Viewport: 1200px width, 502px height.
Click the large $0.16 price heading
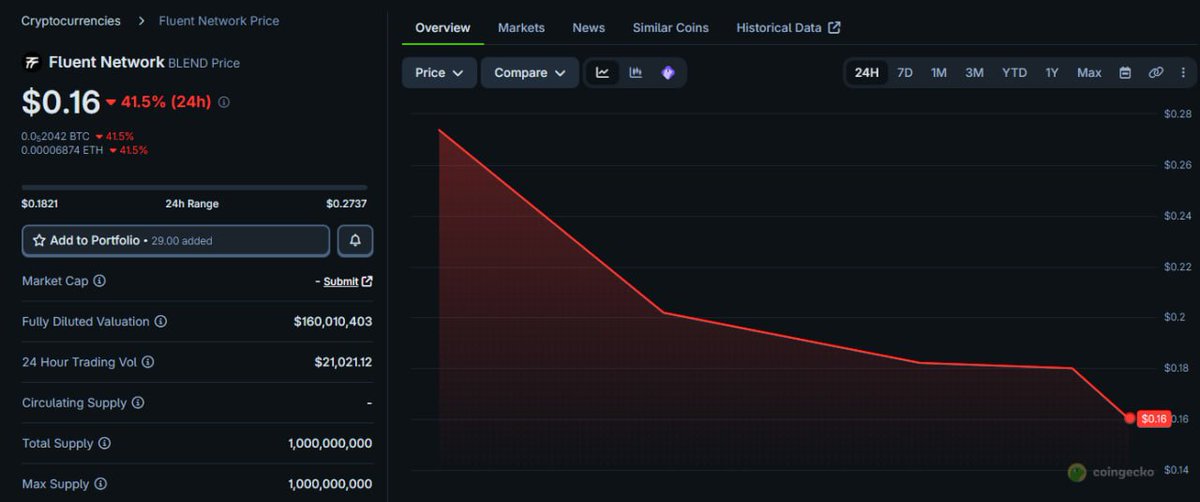click(x=61, y=102)
